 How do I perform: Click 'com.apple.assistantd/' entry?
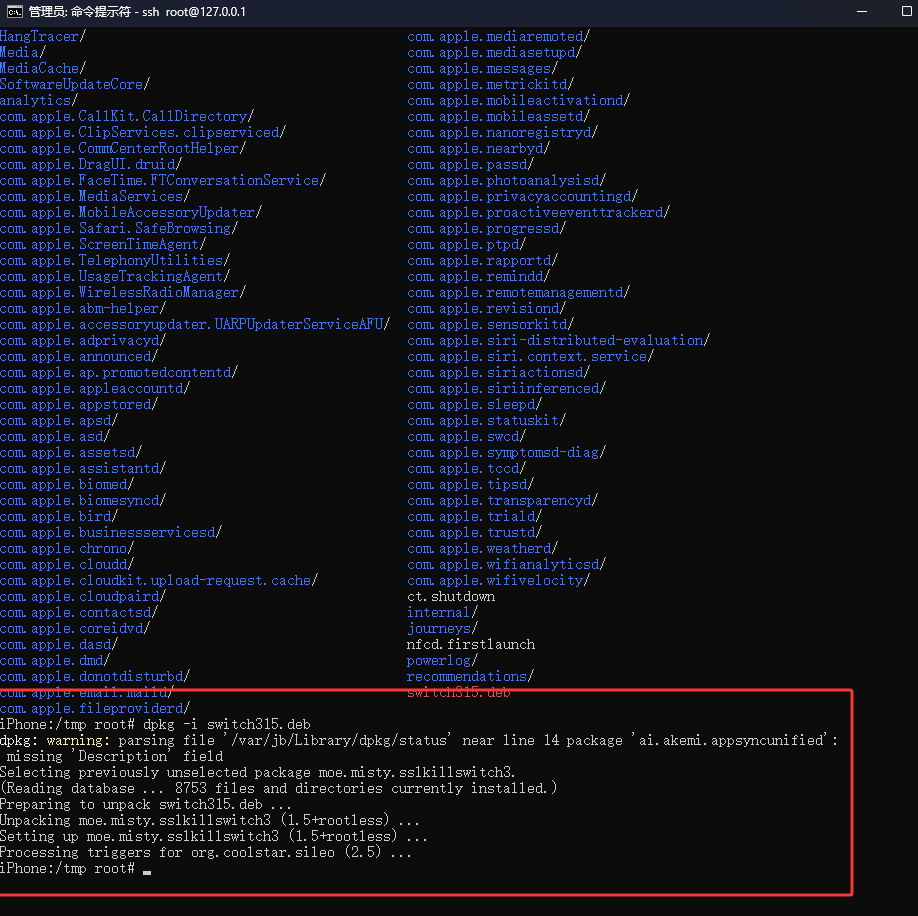83,468
